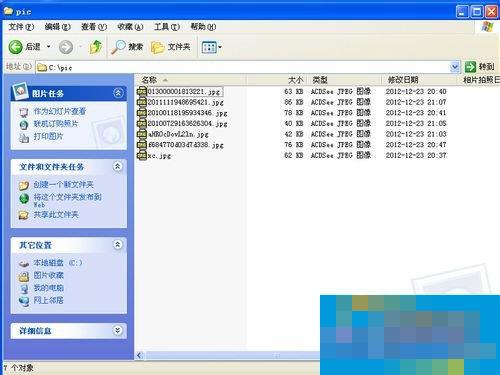500x375 pixels.
Task: Open the View (查看) menu
Action: point(94,27)
